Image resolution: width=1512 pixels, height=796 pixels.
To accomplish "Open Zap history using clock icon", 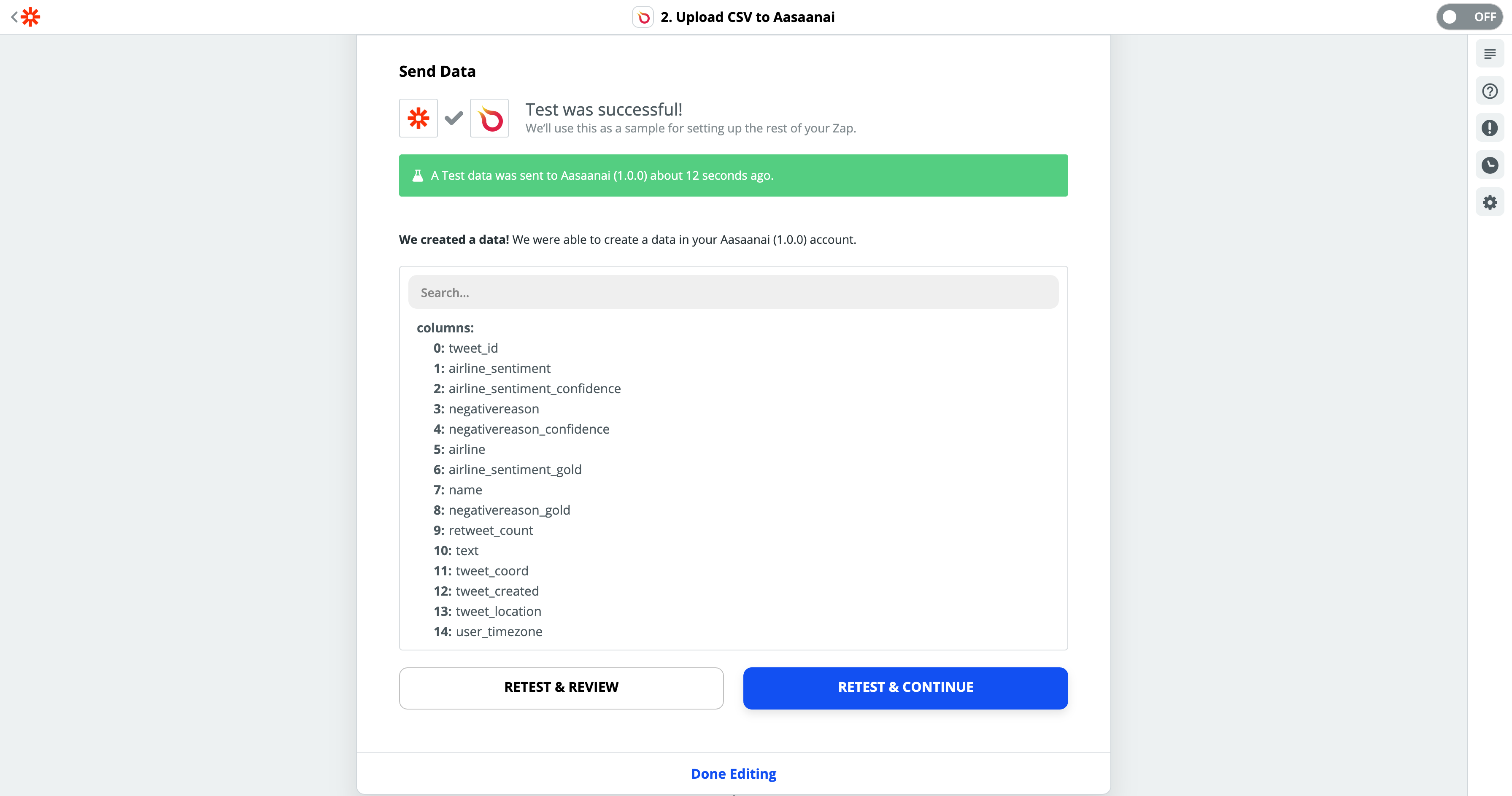I will point(1490,165).
